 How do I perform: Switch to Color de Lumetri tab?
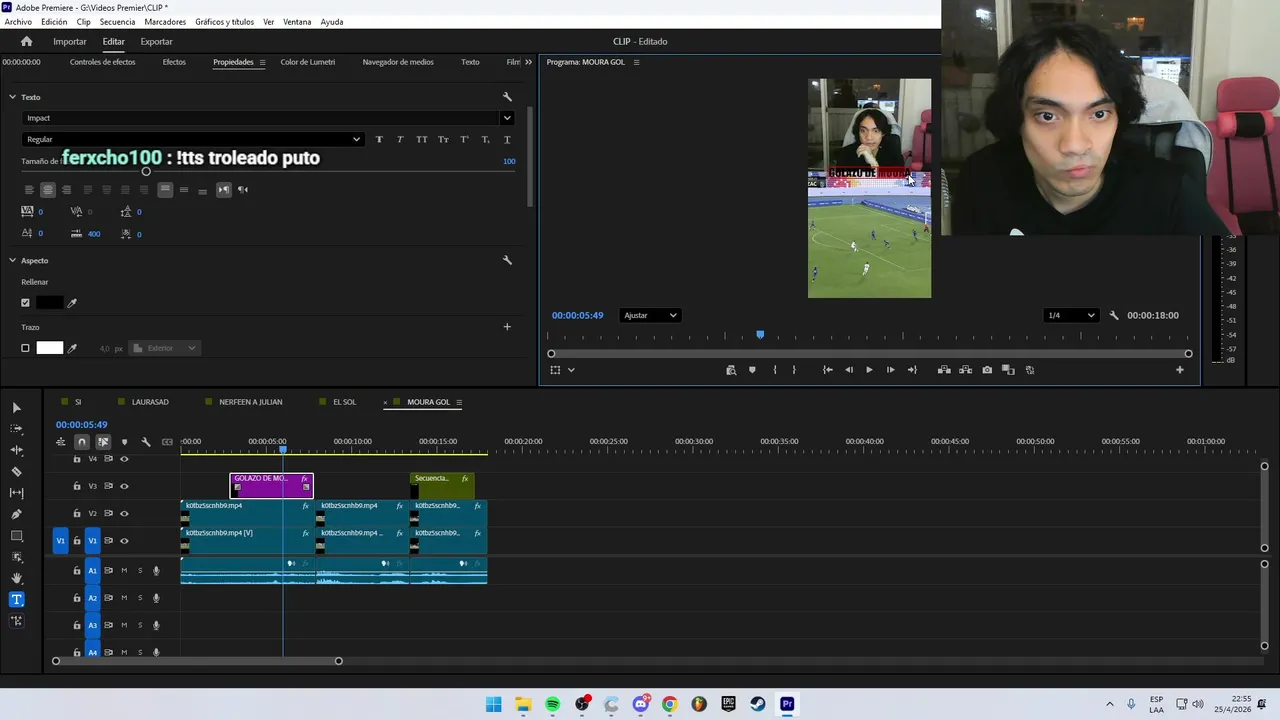308,62
